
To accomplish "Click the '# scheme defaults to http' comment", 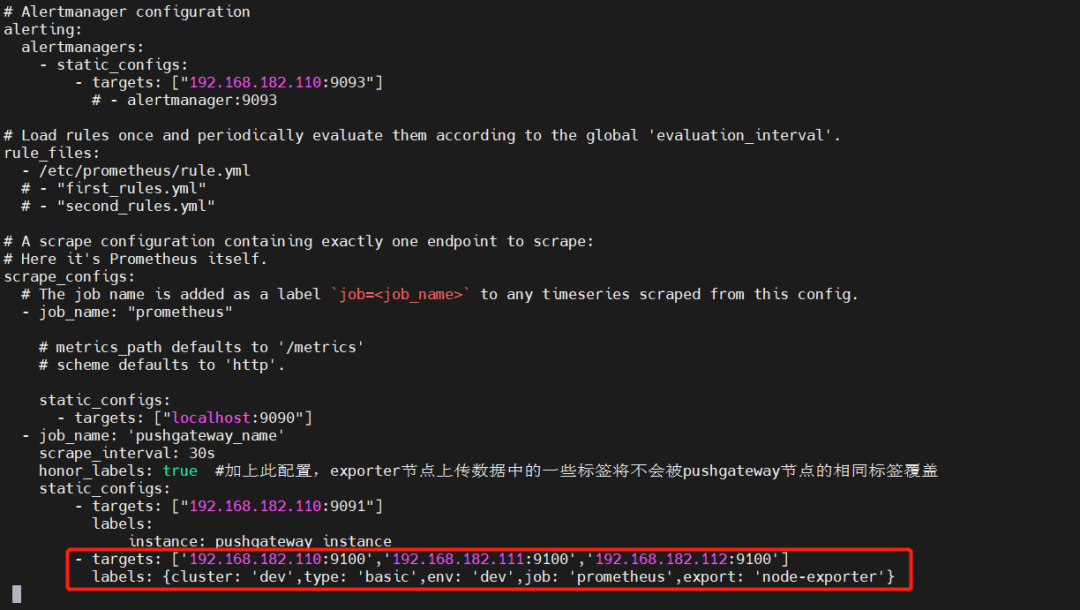I will 162,365.
